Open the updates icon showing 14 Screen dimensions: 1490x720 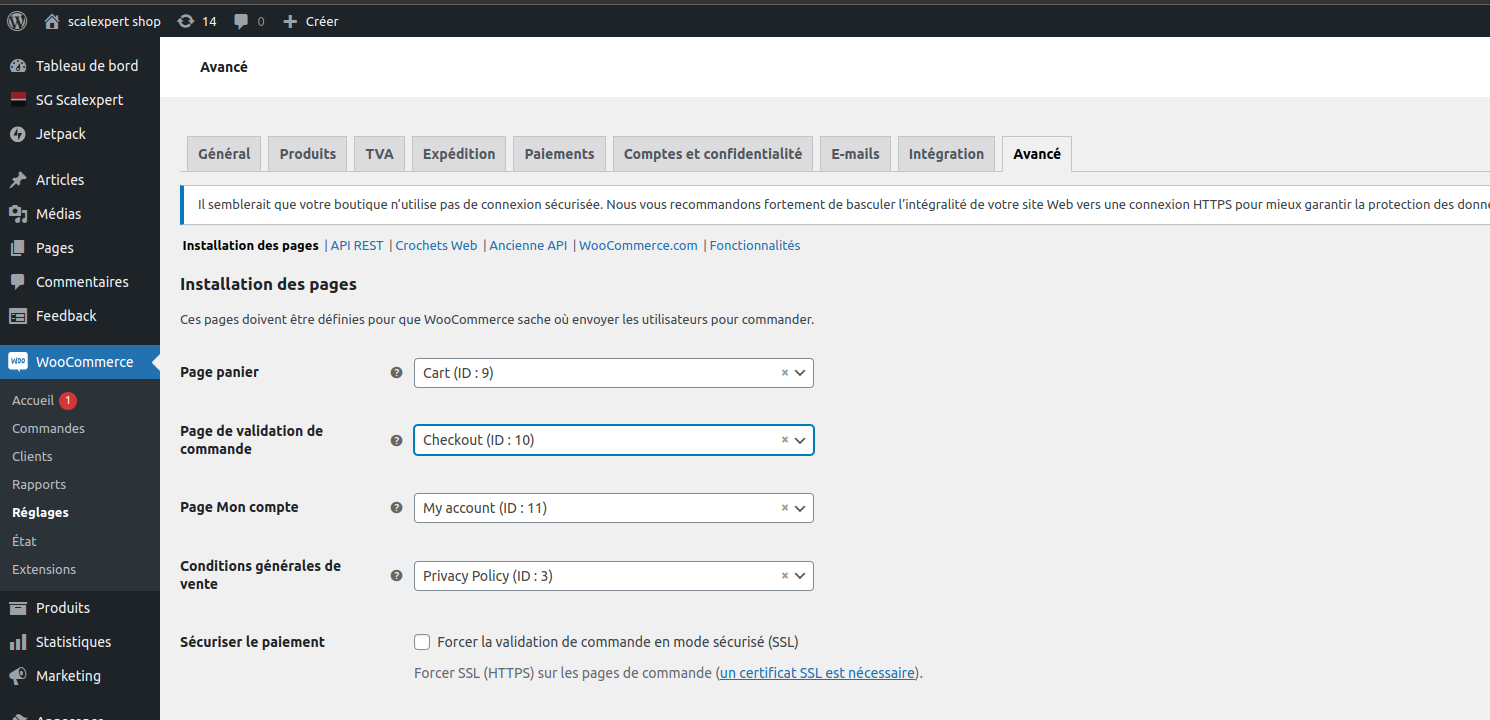click(186, 21)
